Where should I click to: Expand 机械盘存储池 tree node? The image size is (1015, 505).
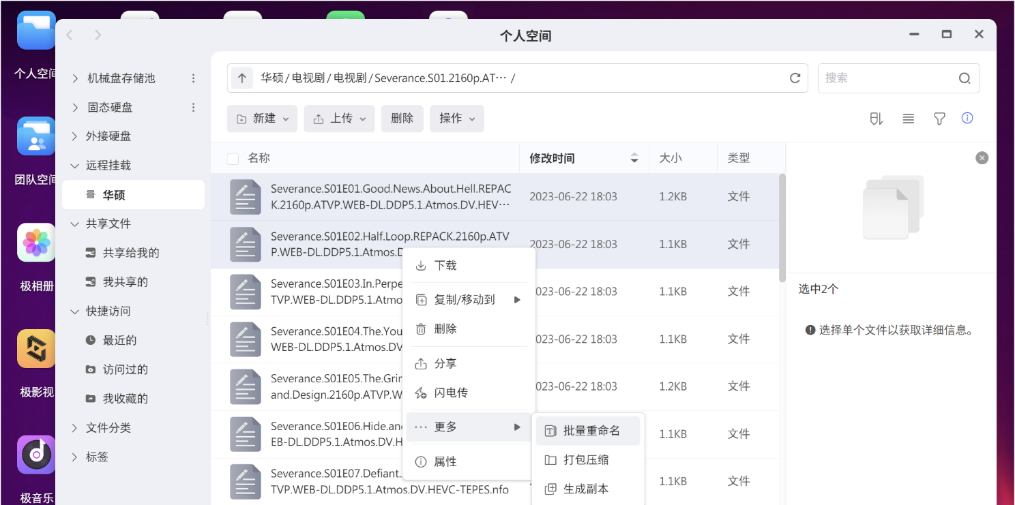click(74, 78)
